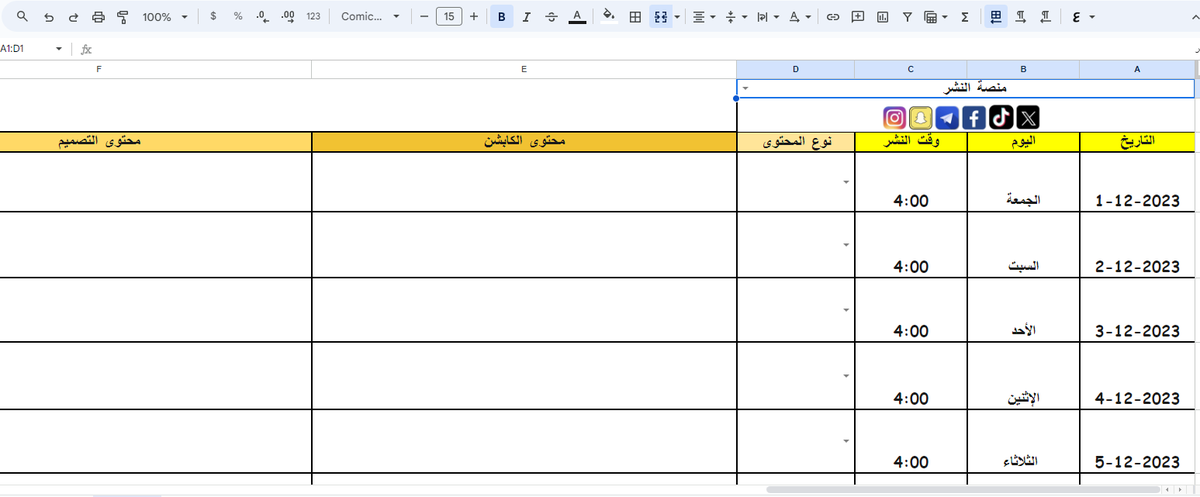The image size is (1200, 497).
Task: Expand merge type dropdown arrow
Action: pyautogui.click(x=677, y=17)
